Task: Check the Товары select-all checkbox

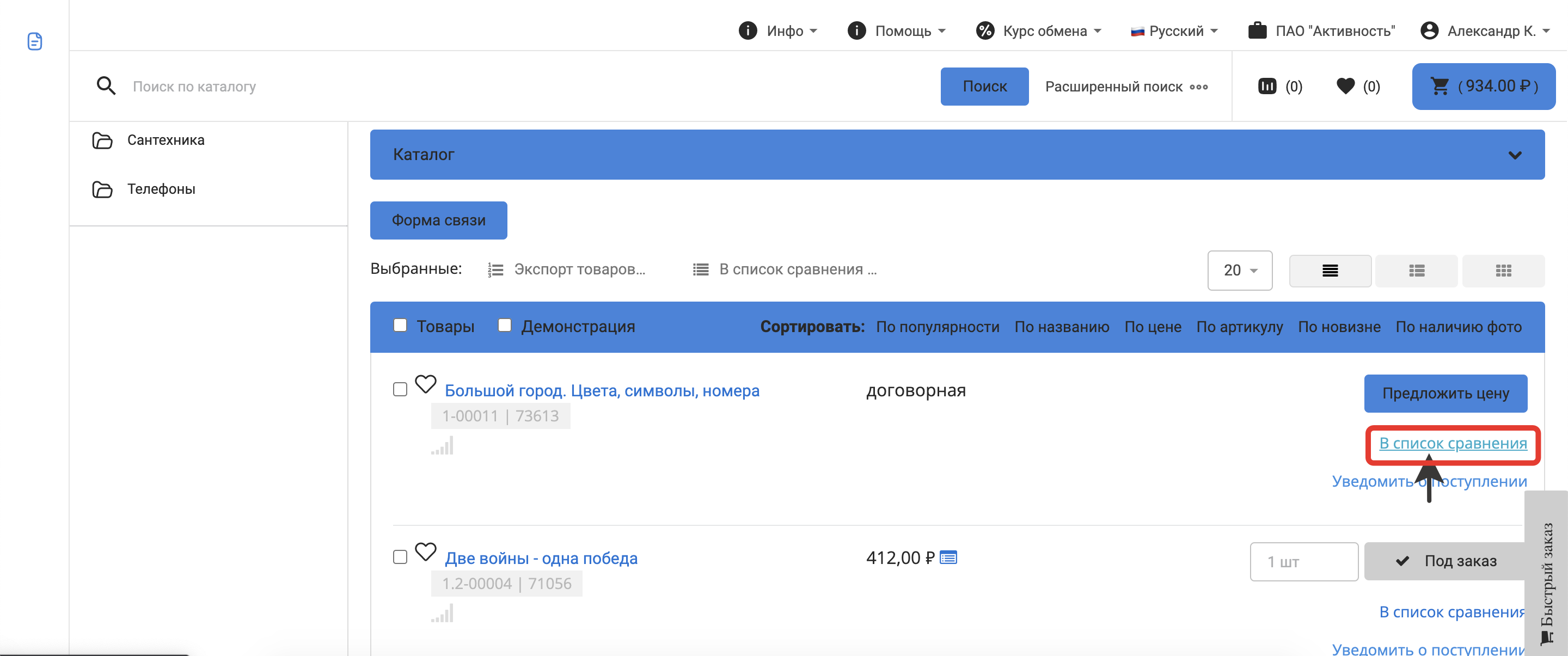Action: 400,326
